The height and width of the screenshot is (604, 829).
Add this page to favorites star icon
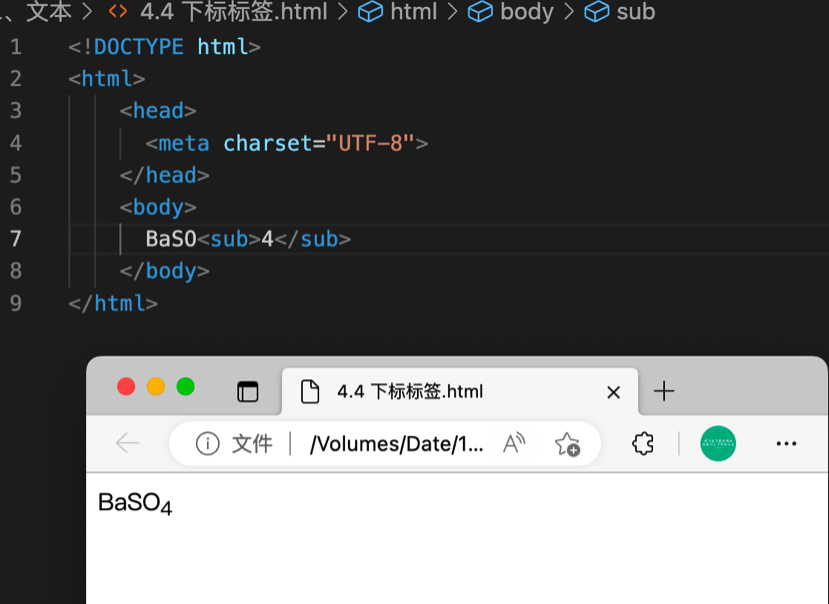pyautogui.click(x=567, y=444)
